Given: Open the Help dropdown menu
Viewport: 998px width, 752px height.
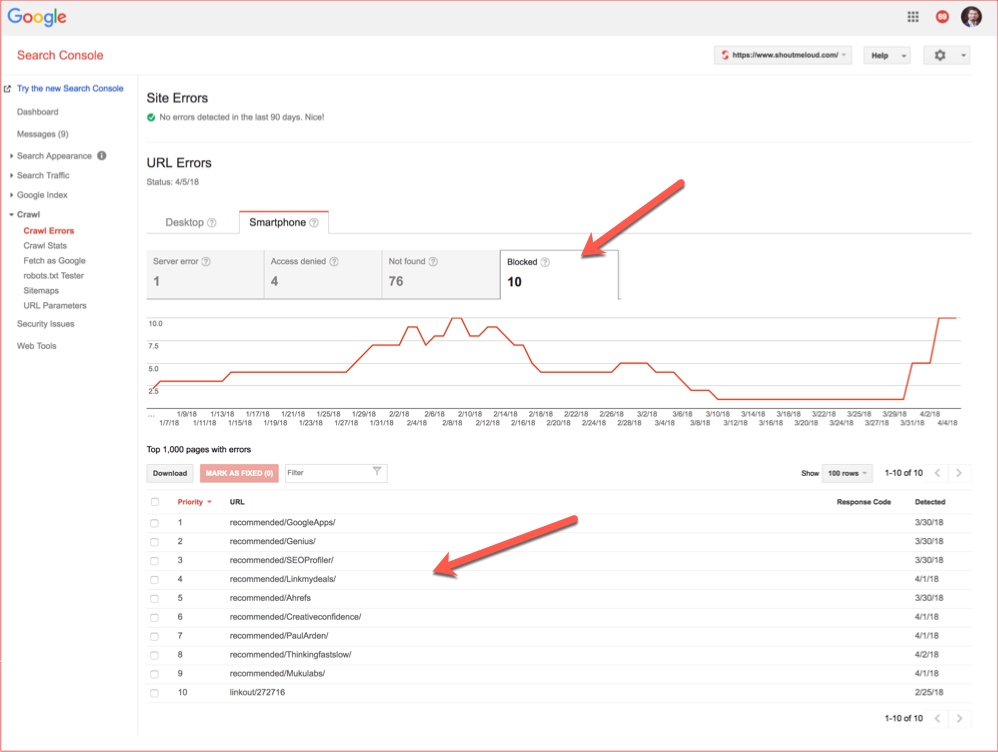Looking at the screenshot, I should pos(886,55).
